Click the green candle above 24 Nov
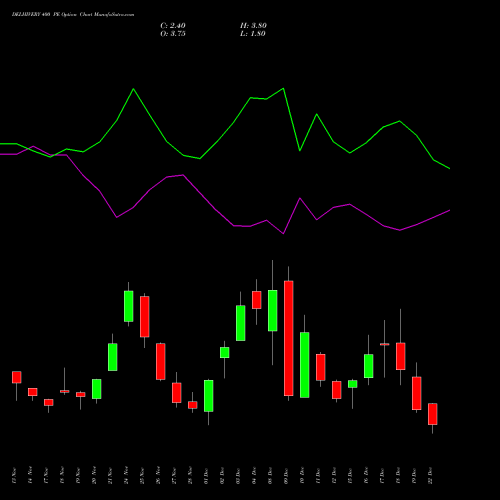The width and height of the screenshot is (500, 500). pos(129,306)
